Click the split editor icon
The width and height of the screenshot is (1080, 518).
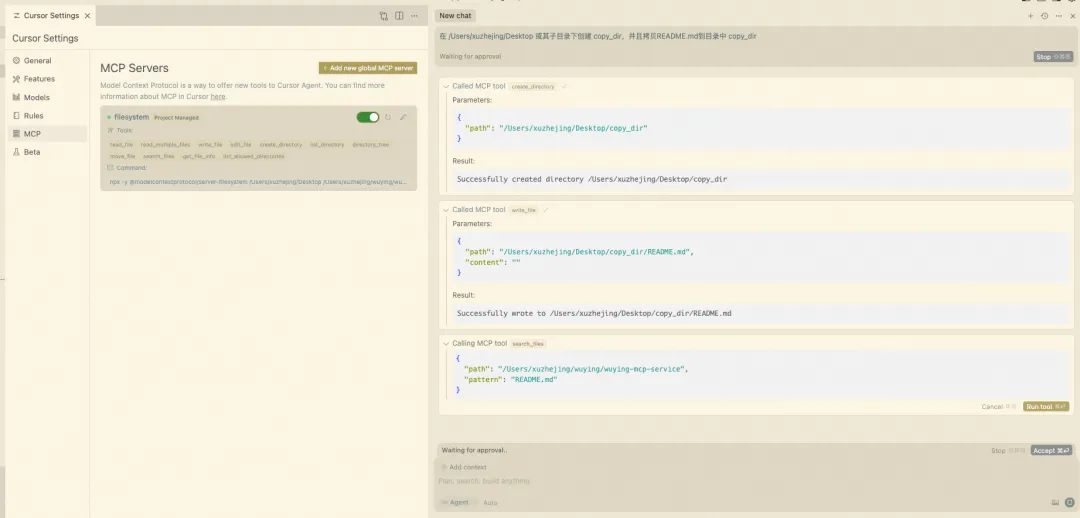click(x=399, y=16)
